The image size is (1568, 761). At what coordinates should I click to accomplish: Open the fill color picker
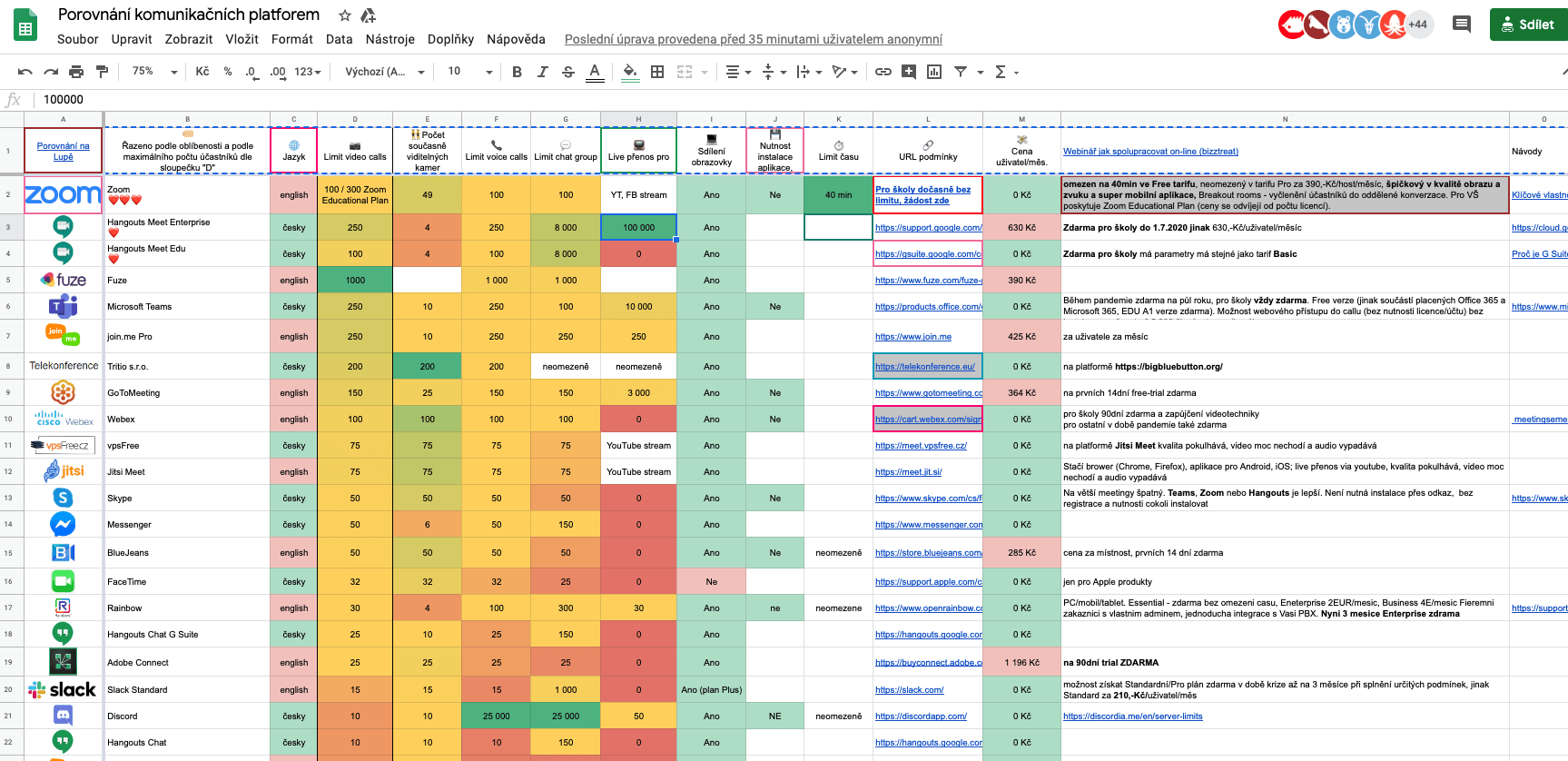(630, 72)
